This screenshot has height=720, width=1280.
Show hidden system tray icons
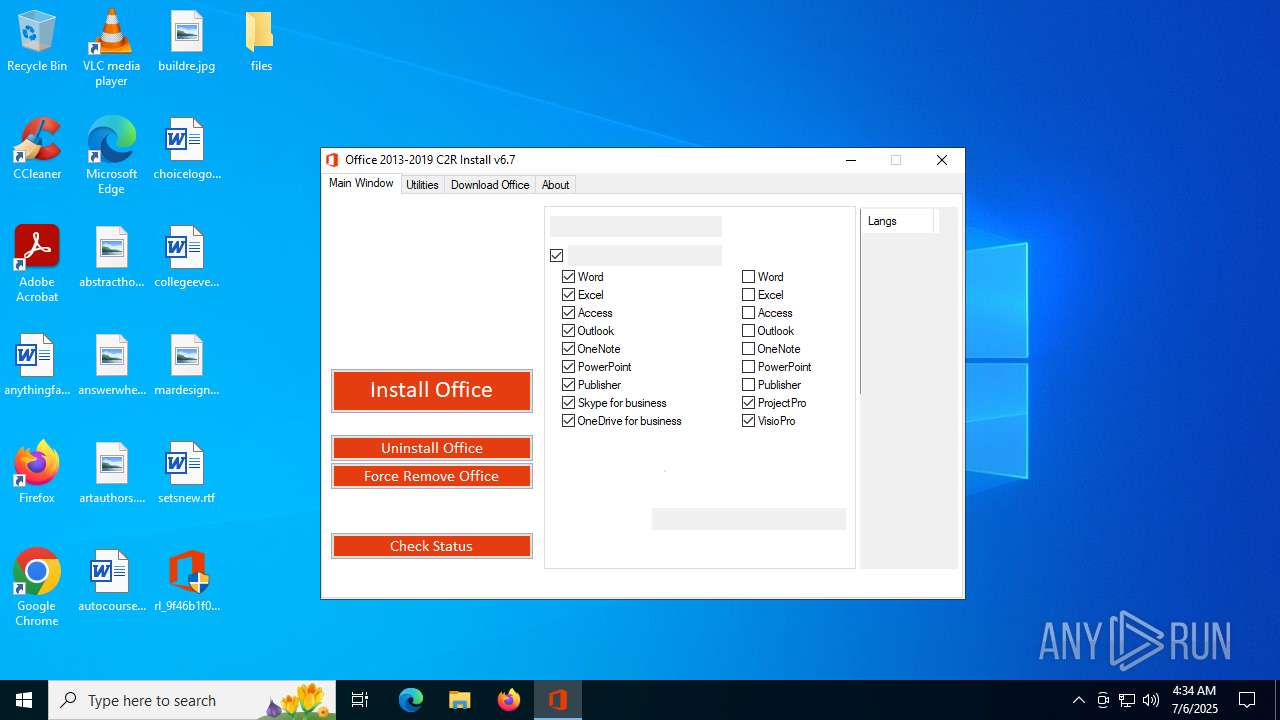(1078, 700)
